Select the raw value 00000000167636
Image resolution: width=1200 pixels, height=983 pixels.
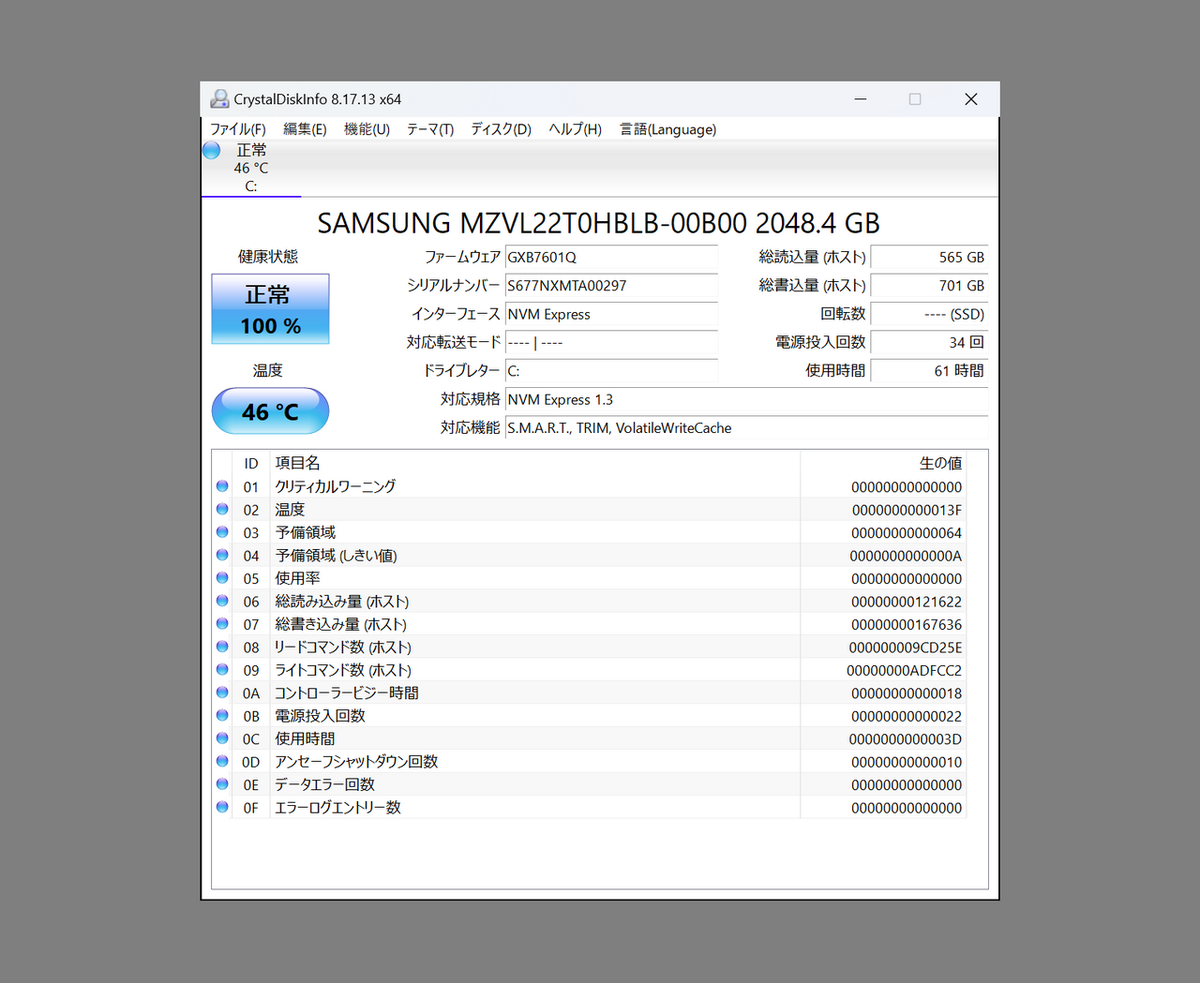906,624
